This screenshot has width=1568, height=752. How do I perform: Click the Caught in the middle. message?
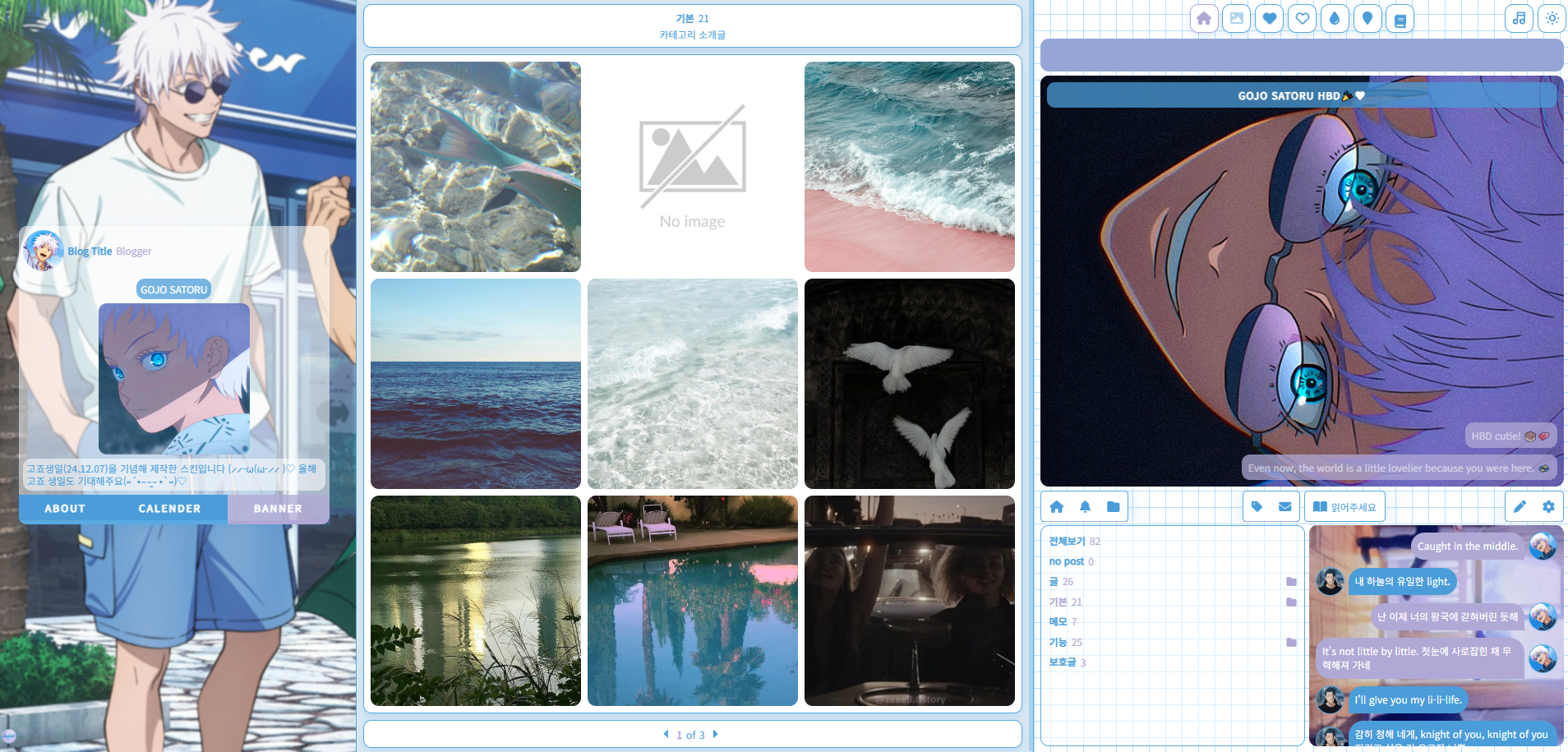[1467, 547]
